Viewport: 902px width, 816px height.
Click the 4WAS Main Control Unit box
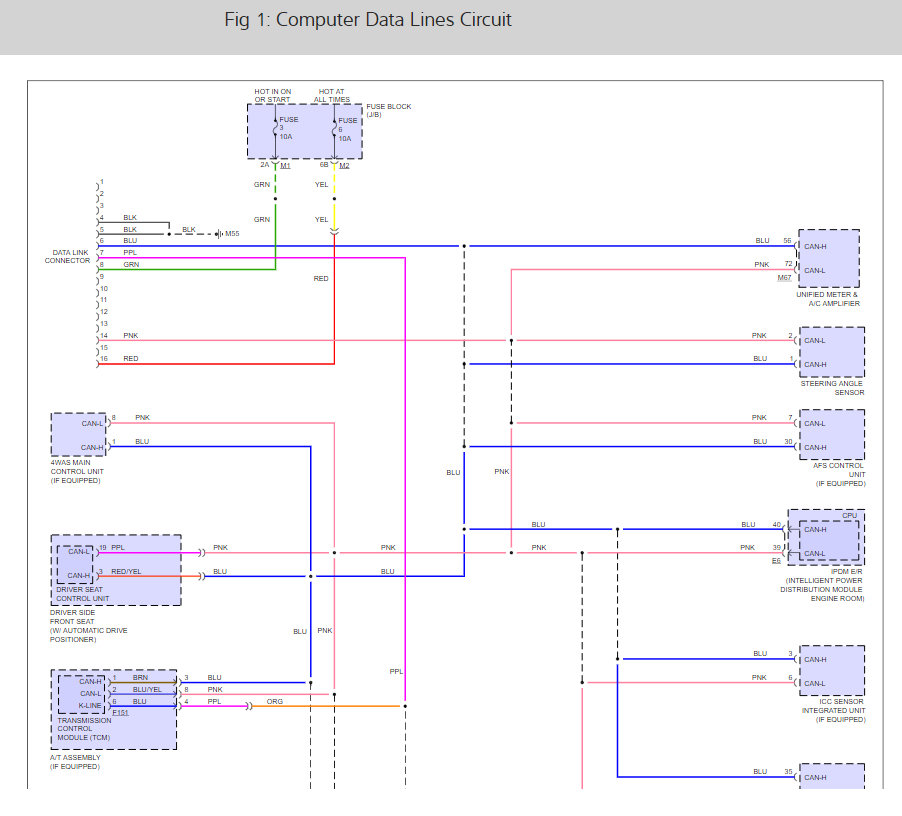tap(79, 434)
